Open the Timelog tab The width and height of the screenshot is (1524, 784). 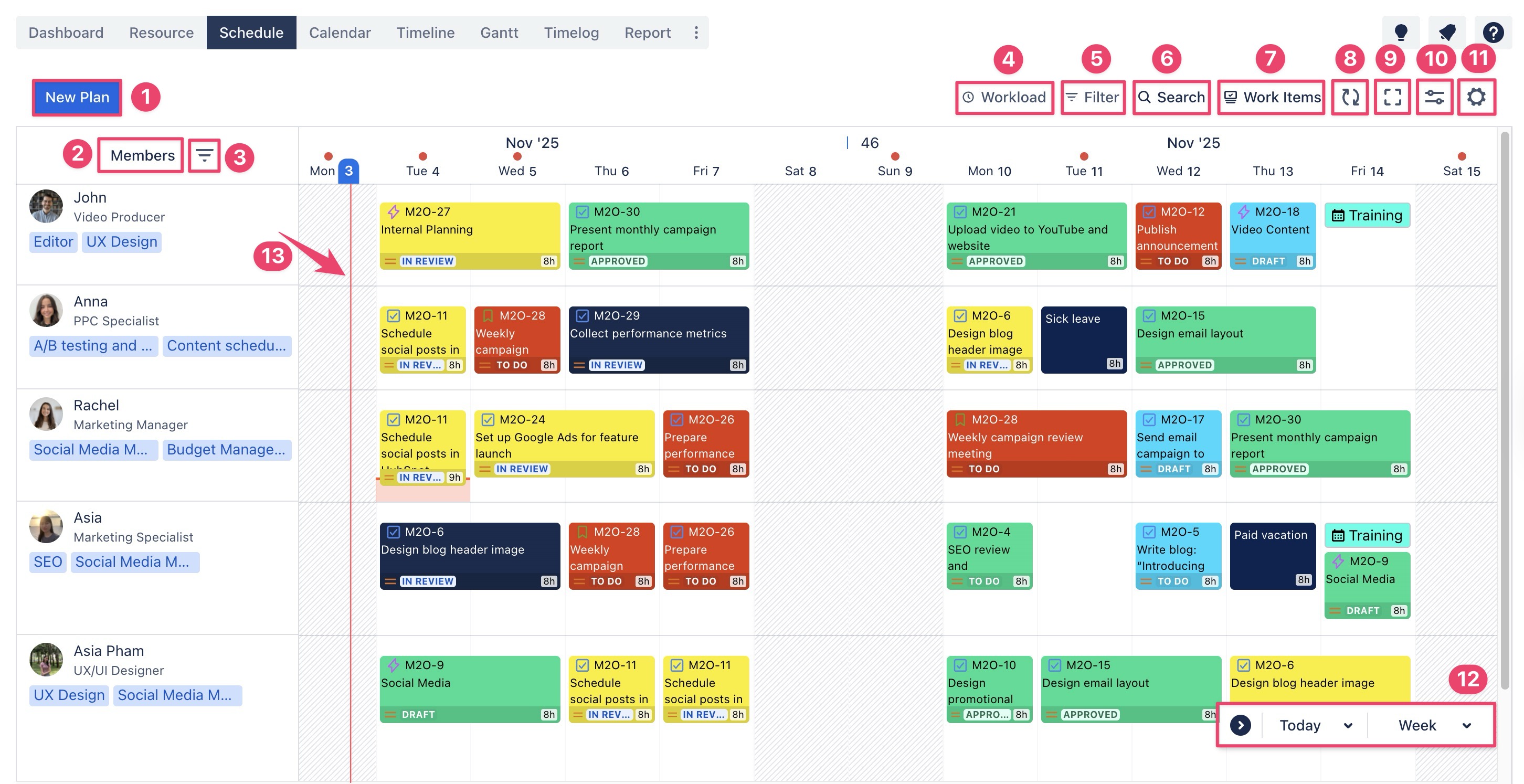click(571, 33)
